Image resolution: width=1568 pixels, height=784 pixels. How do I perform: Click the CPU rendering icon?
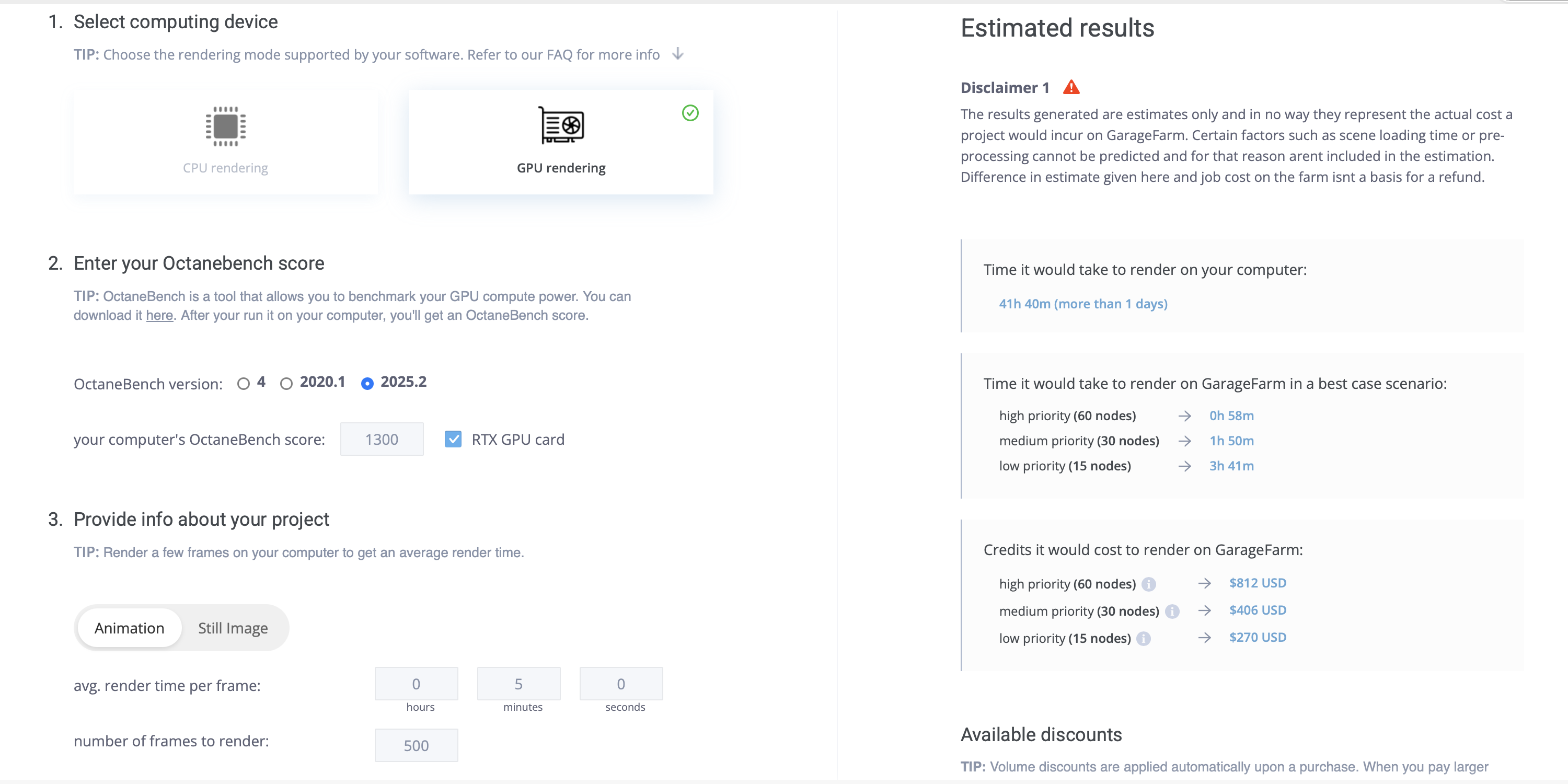(225, 126)
